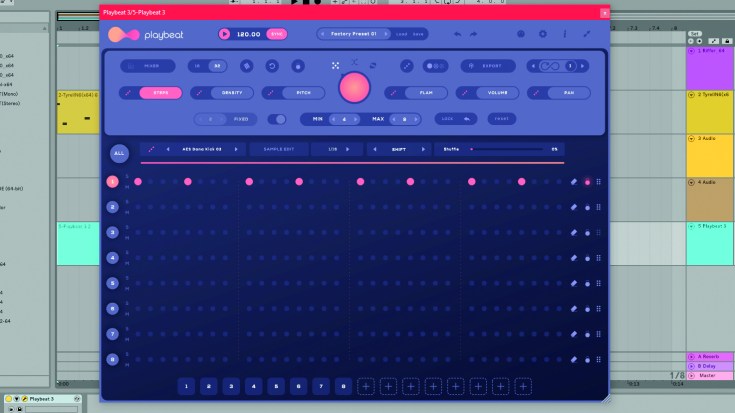Select the Pitch randomizer tab

(303, 93)
